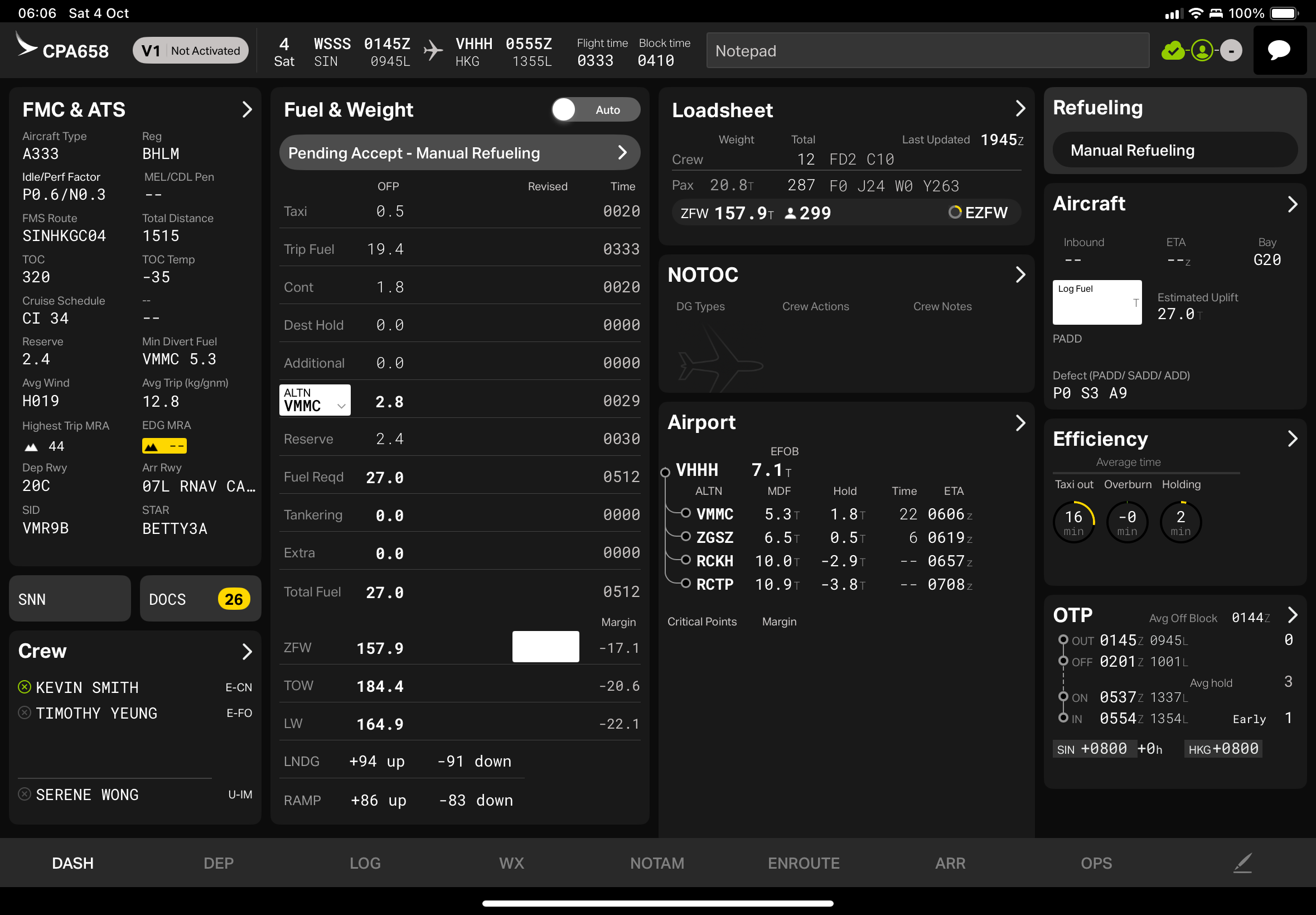Open Pending Accept - Manual Refueling
This screenshot has height=915, width=1316.
tap(459, 152)
